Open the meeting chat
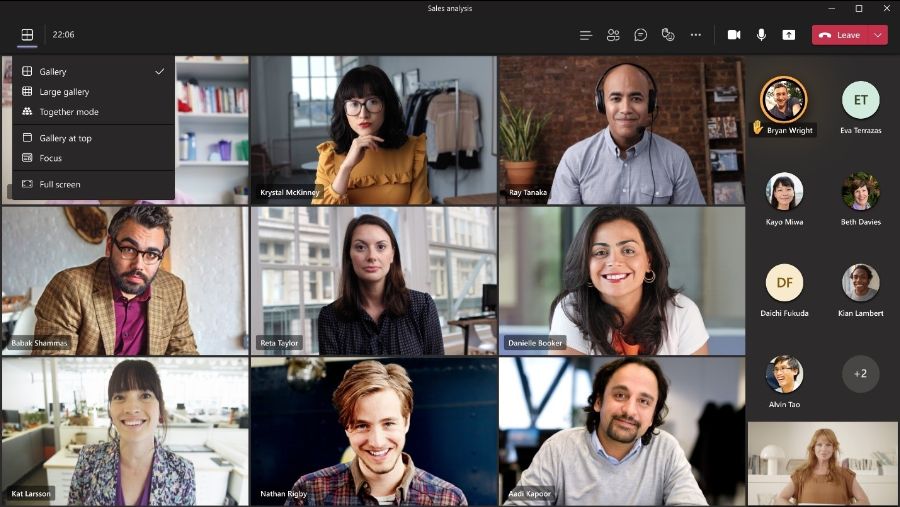 coord(641,35)
